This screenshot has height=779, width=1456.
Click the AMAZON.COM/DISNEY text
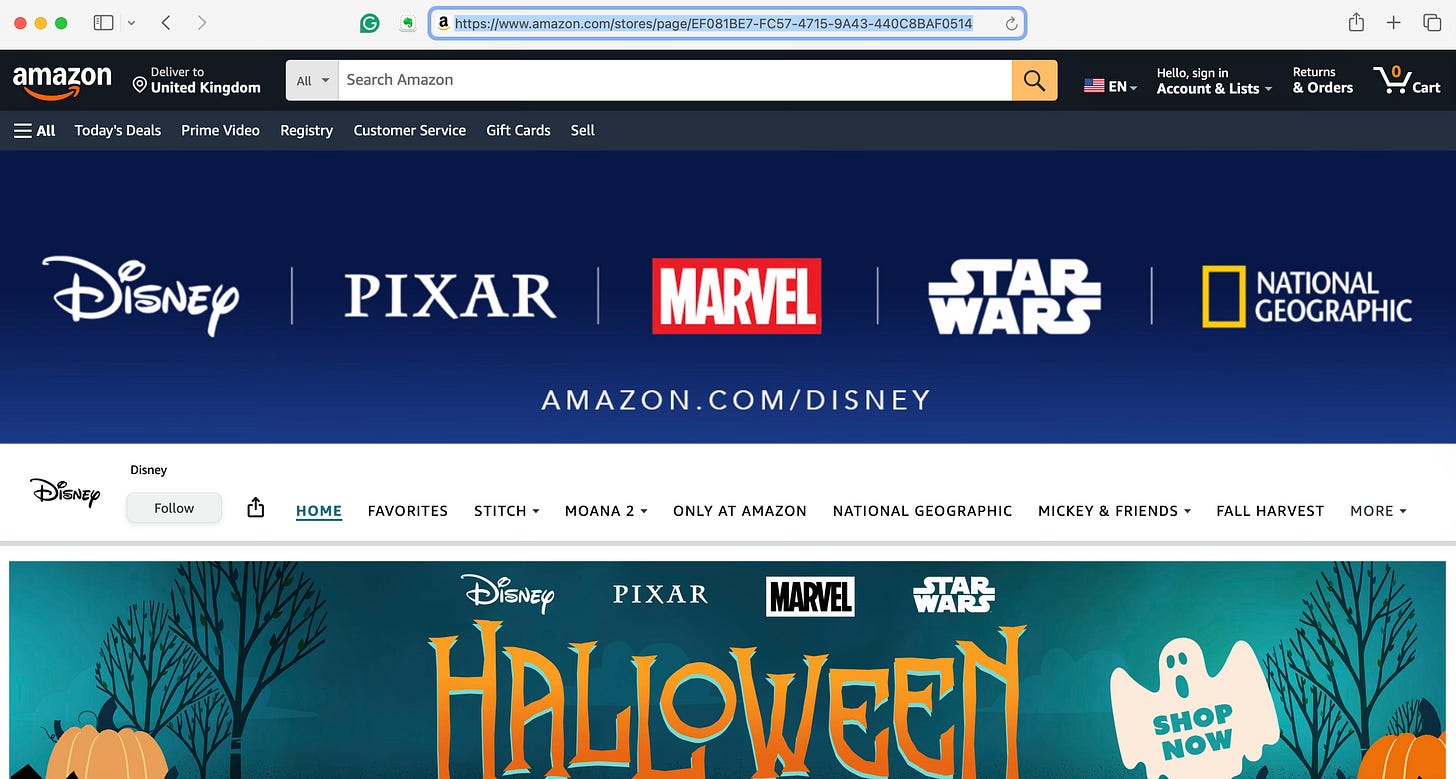[x=736, y=400]
